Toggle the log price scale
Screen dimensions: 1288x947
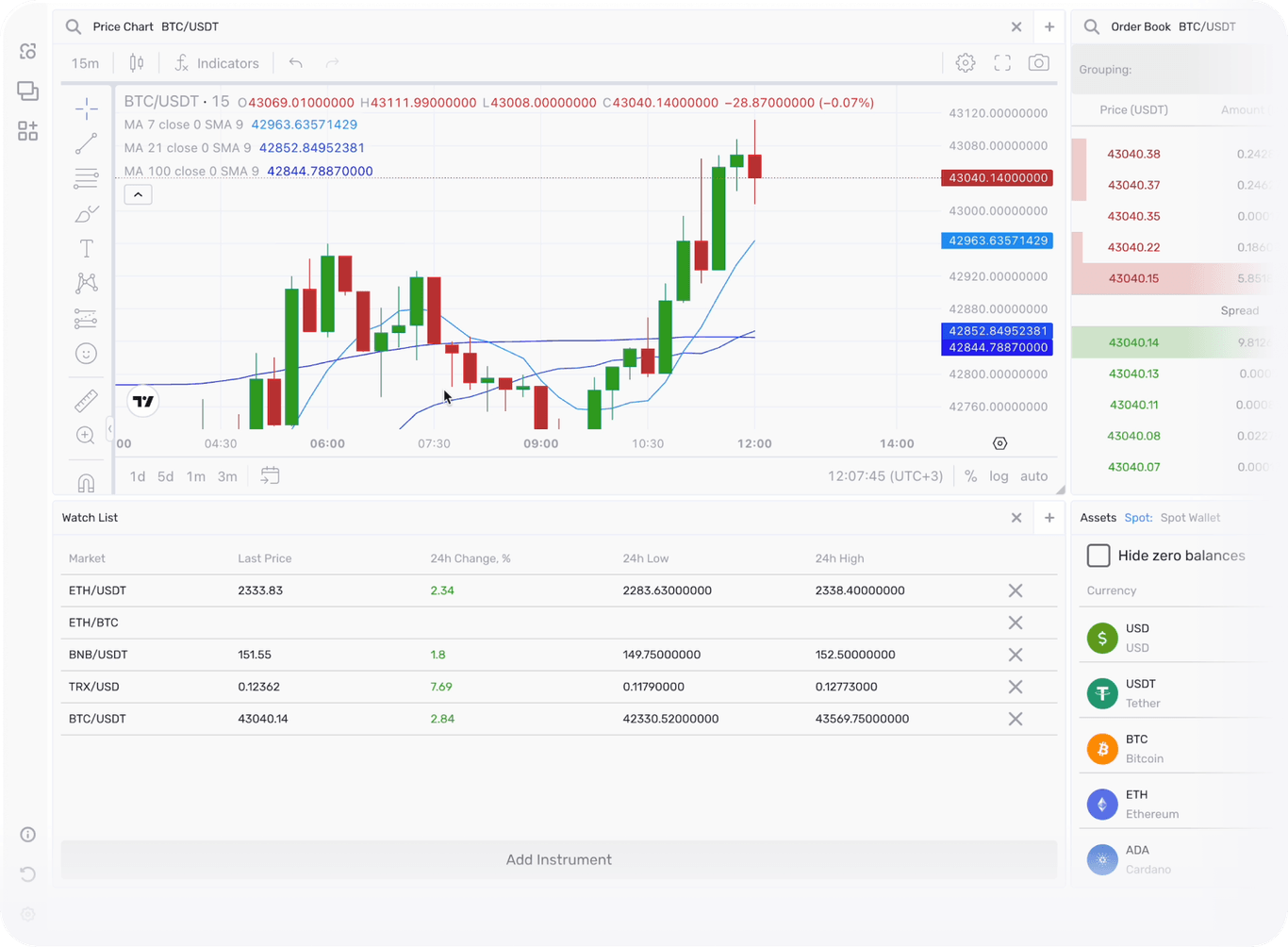(999, 476)
